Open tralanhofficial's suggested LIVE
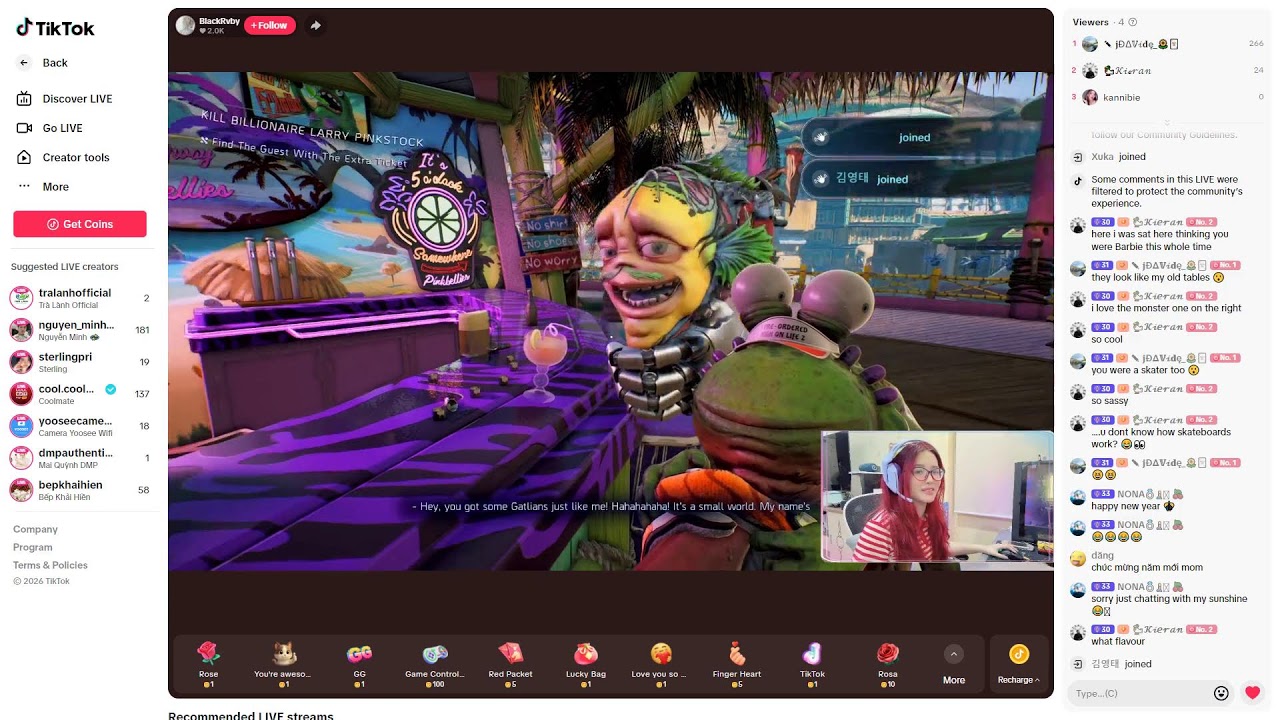The height and width of the screenshot is (720, 1280). click(80, 298)
